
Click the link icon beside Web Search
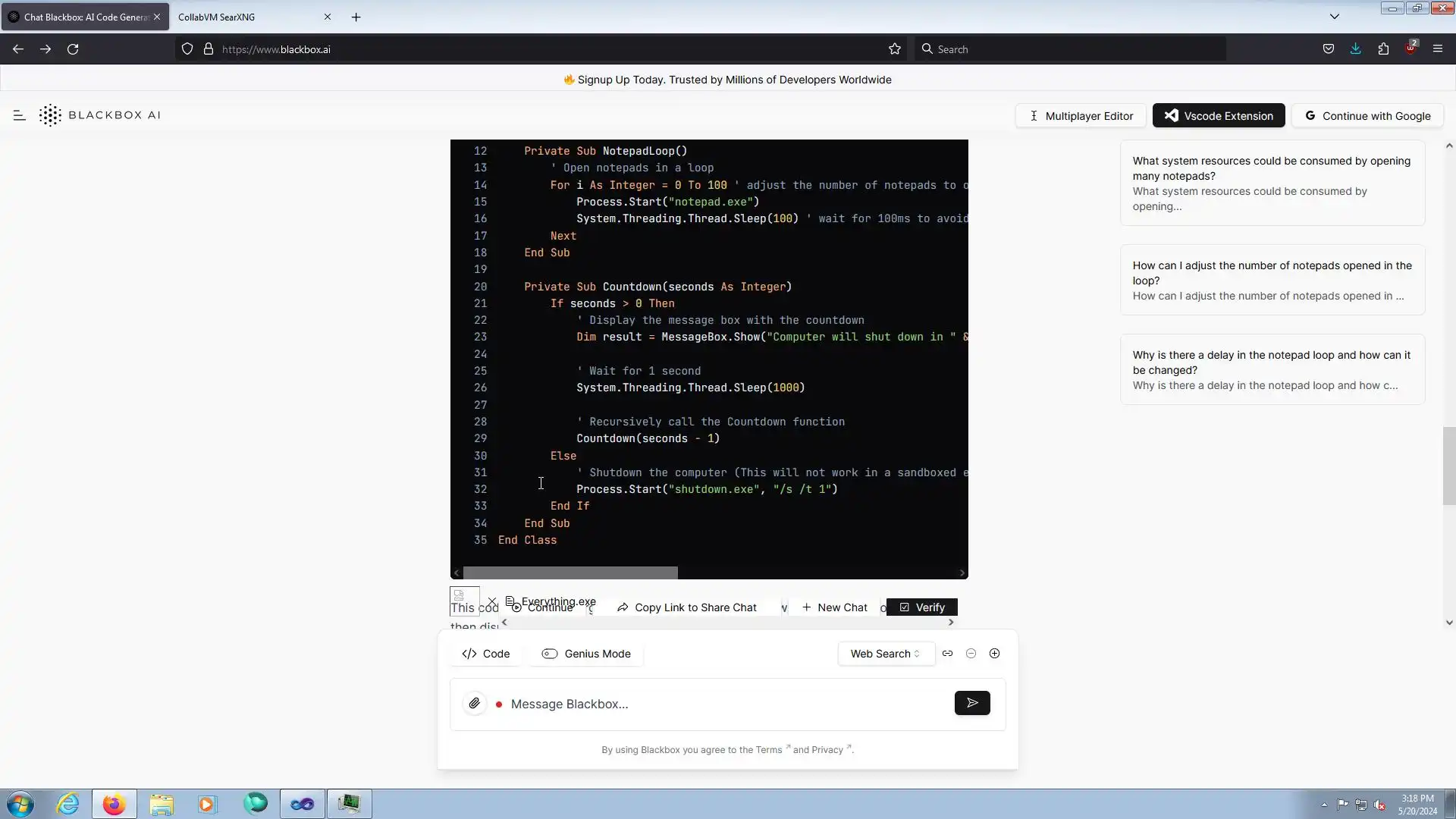(x=947, y=654)
